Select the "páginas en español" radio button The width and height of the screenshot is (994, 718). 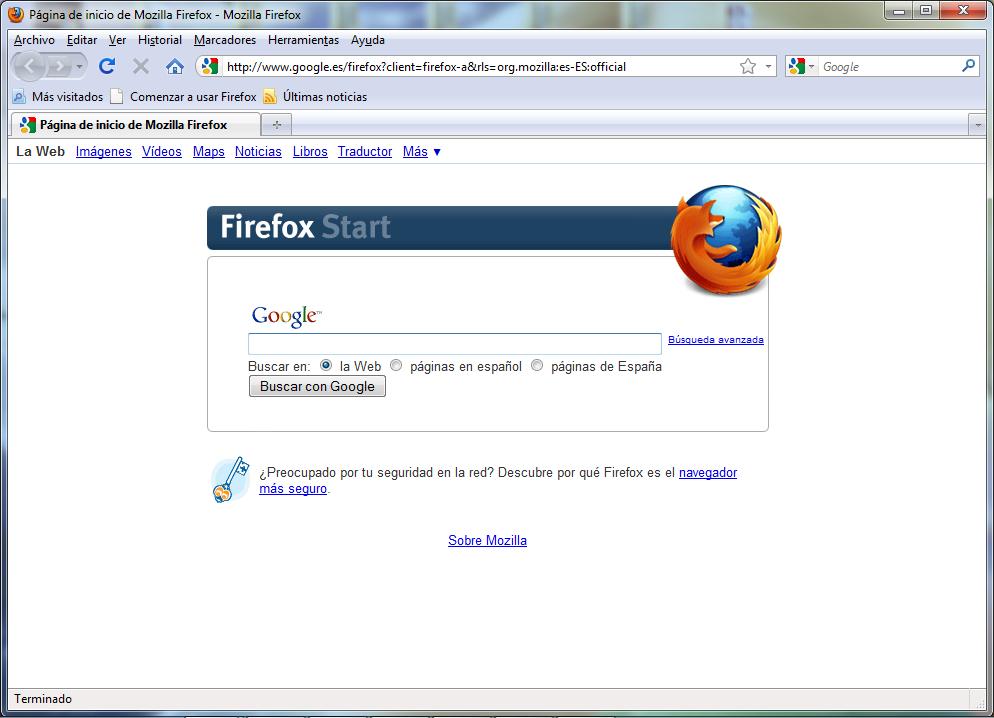[x=396, y=366]
